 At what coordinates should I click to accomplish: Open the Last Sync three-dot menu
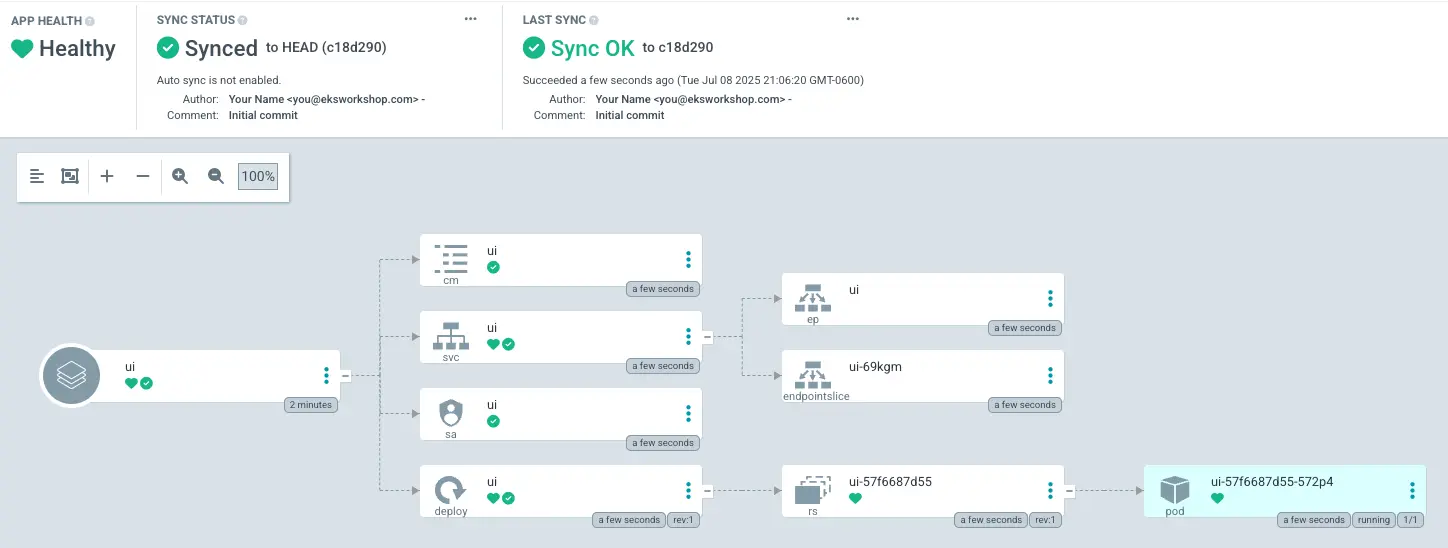coord(853,19)
